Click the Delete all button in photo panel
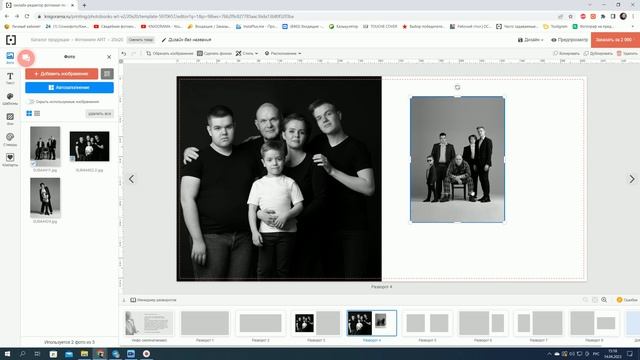Viewport: 640px width, 360px height. pos(100,113)
